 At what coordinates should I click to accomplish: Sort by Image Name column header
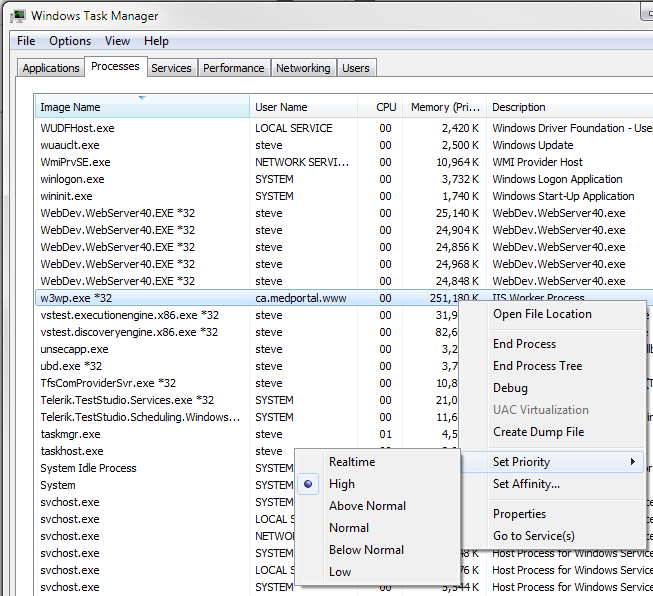pyautogui.click(x=142, y=107)
